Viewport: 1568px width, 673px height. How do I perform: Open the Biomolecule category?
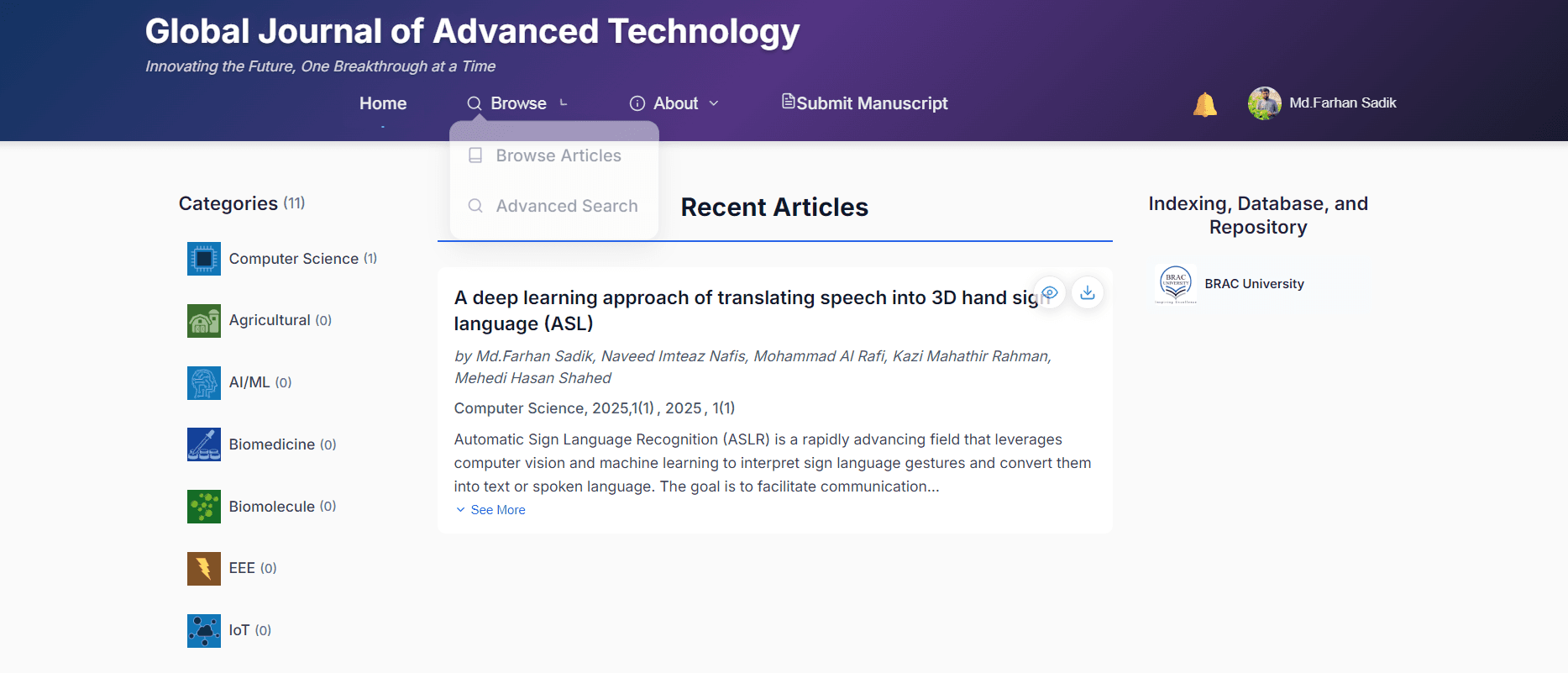coord(272,507)
